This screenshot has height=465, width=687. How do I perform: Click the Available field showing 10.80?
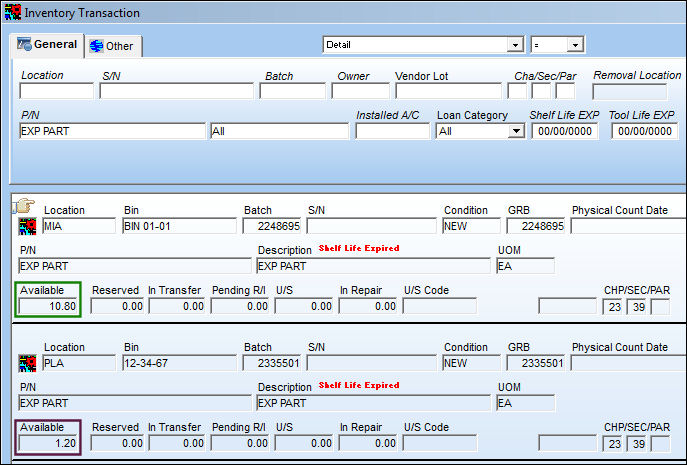point(48,306)
